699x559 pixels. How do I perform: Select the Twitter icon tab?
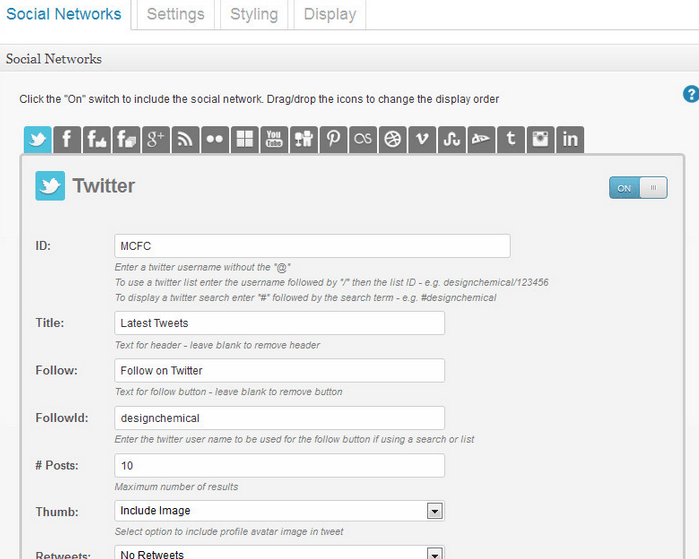click(x=37, y=140)
